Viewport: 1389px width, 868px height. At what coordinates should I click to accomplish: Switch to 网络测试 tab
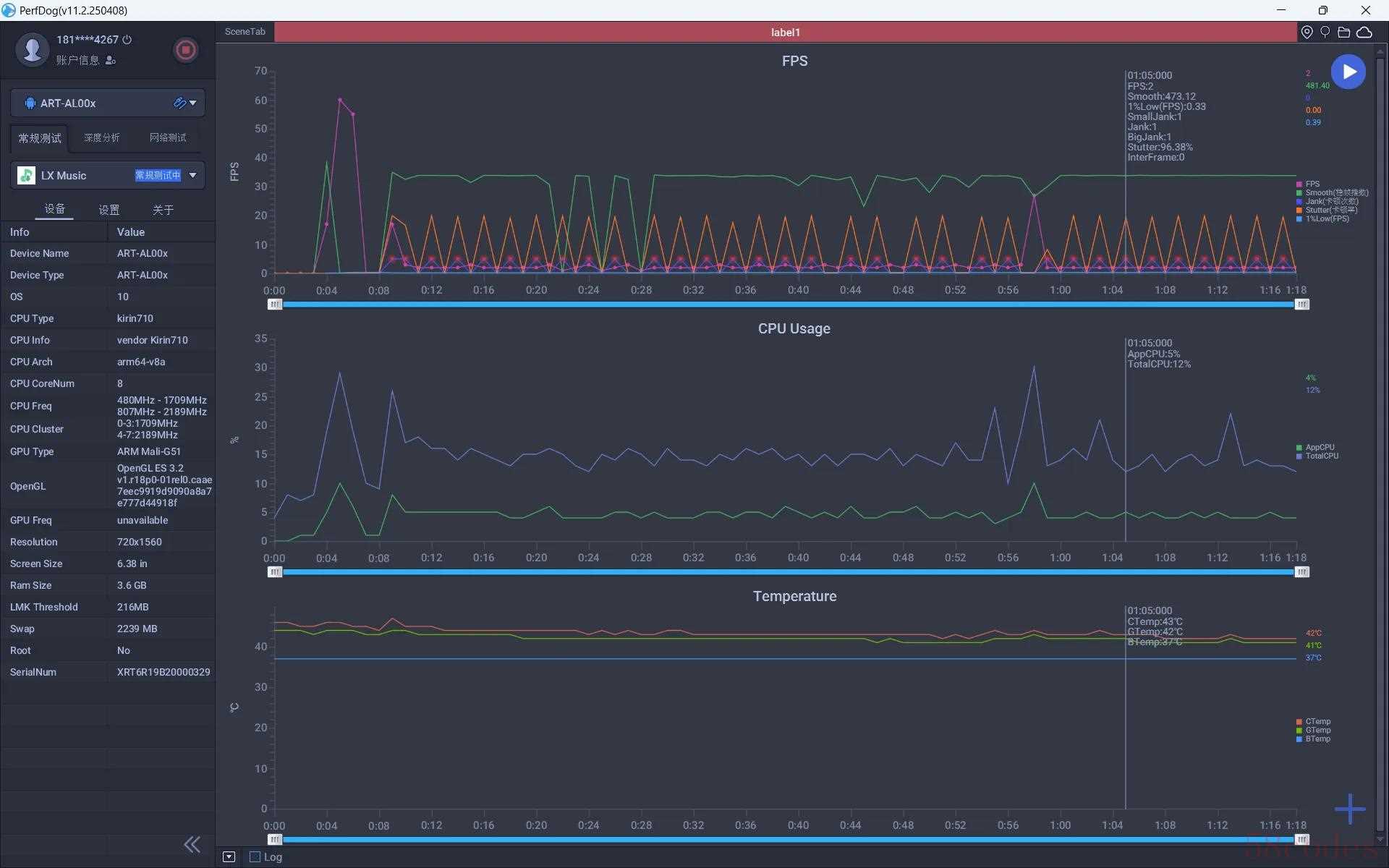pyautogui.click(x=168, y=137)
